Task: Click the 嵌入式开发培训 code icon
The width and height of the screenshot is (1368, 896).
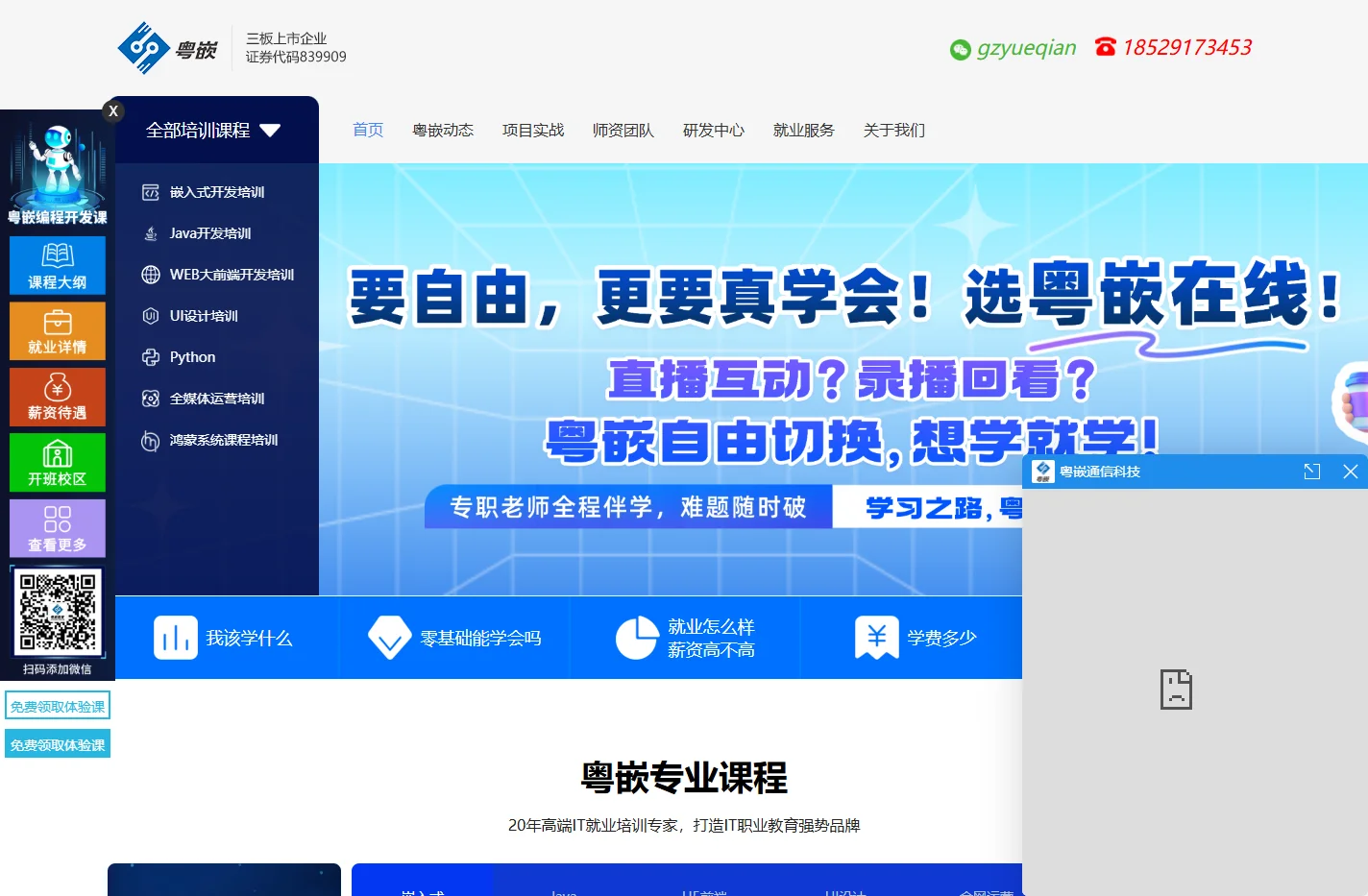Action: (x=151, y=192)
